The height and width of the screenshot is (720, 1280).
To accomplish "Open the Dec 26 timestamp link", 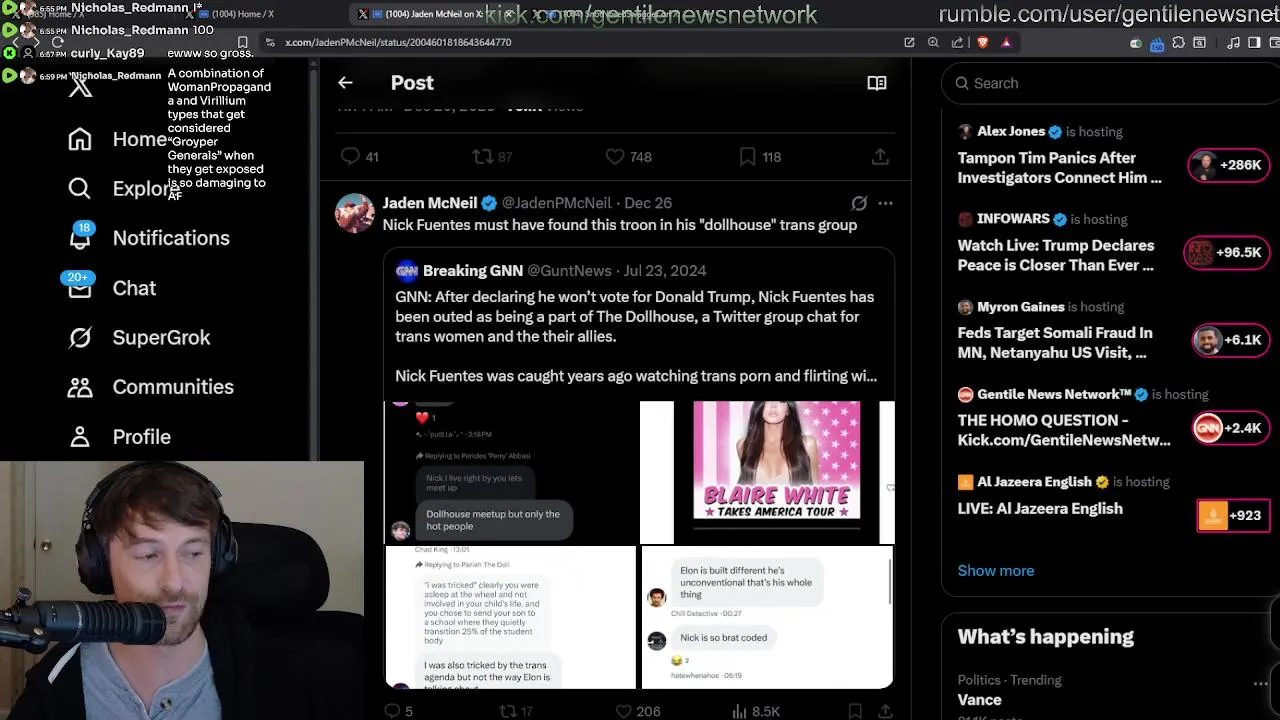I will tap(648, 203).
